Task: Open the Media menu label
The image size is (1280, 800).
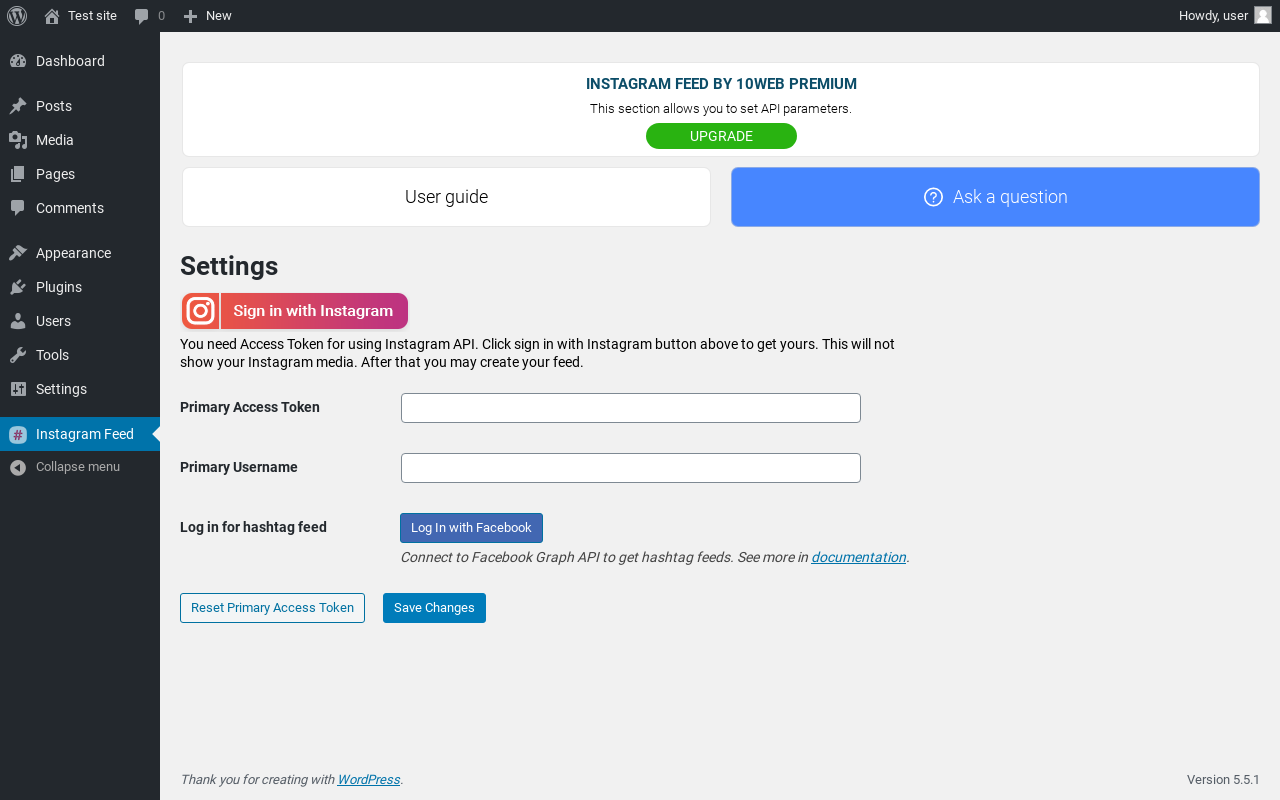Action: coord(55,140)
